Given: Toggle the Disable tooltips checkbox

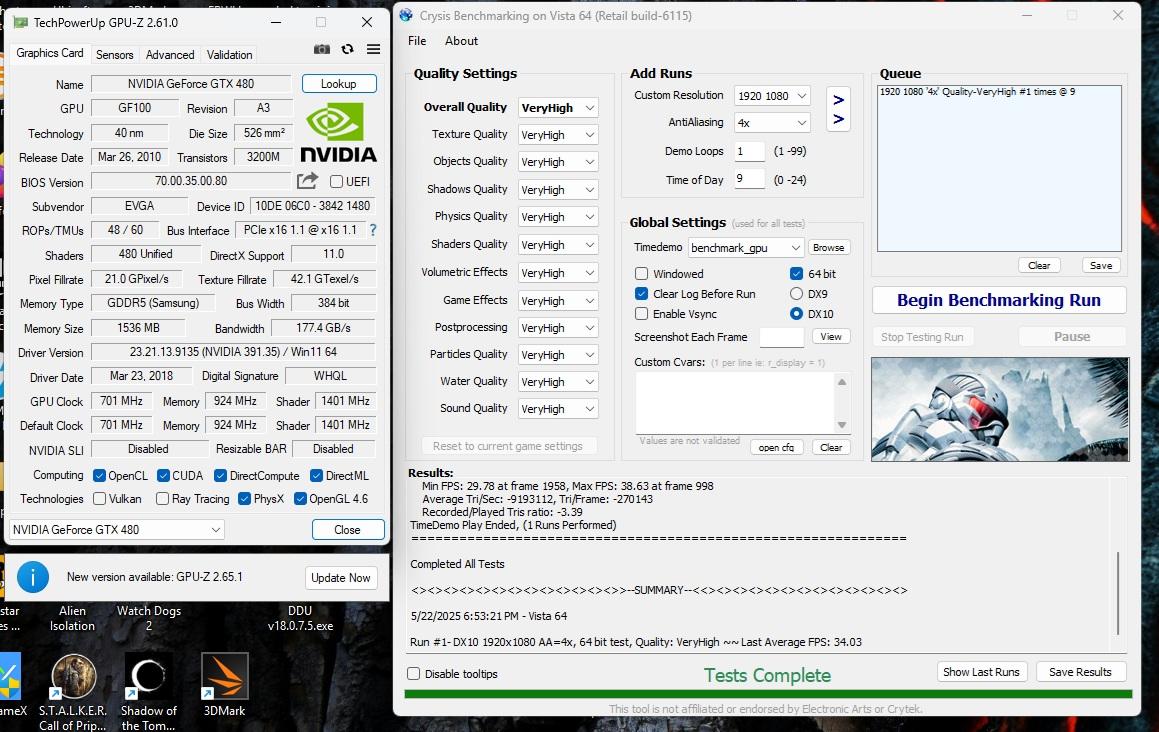Looking at the screenshot, I should click(414, 674).
